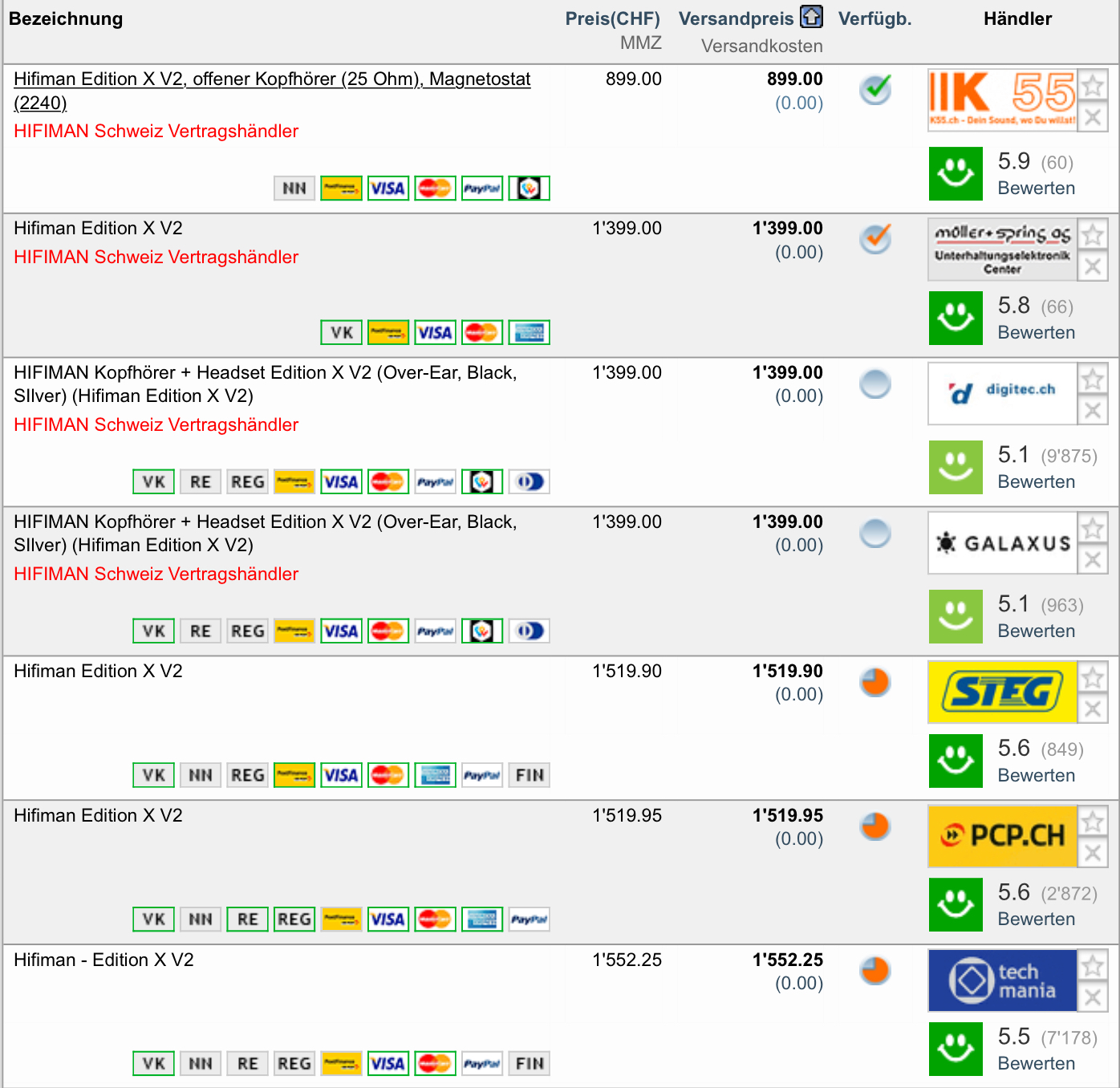Click Bewerten under the digitec.ch rating
This screenshot has width=1120, height=1088.
pyautogui.click(x=1036, y=481)
